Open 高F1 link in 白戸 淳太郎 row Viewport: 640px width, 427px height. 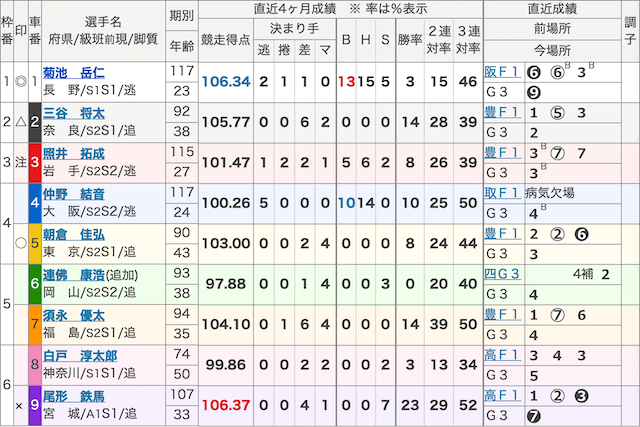[x=502, y=354]
